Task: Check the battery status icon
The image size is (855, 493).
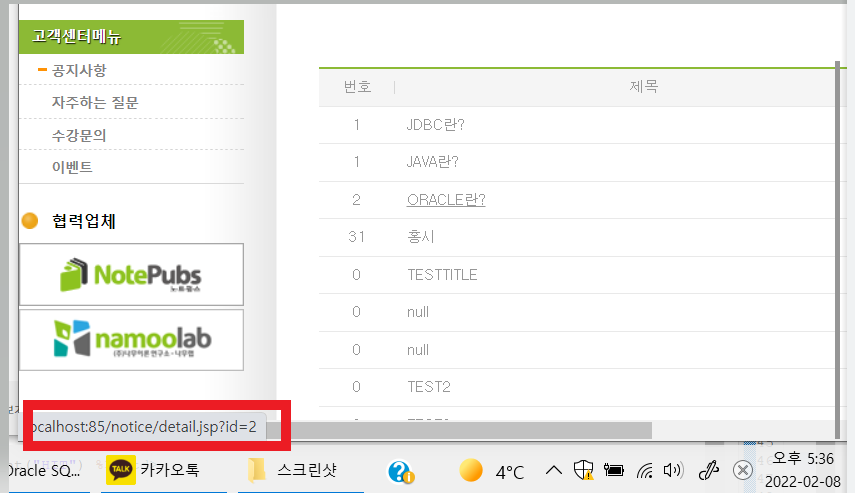Action: click(613, 470)
